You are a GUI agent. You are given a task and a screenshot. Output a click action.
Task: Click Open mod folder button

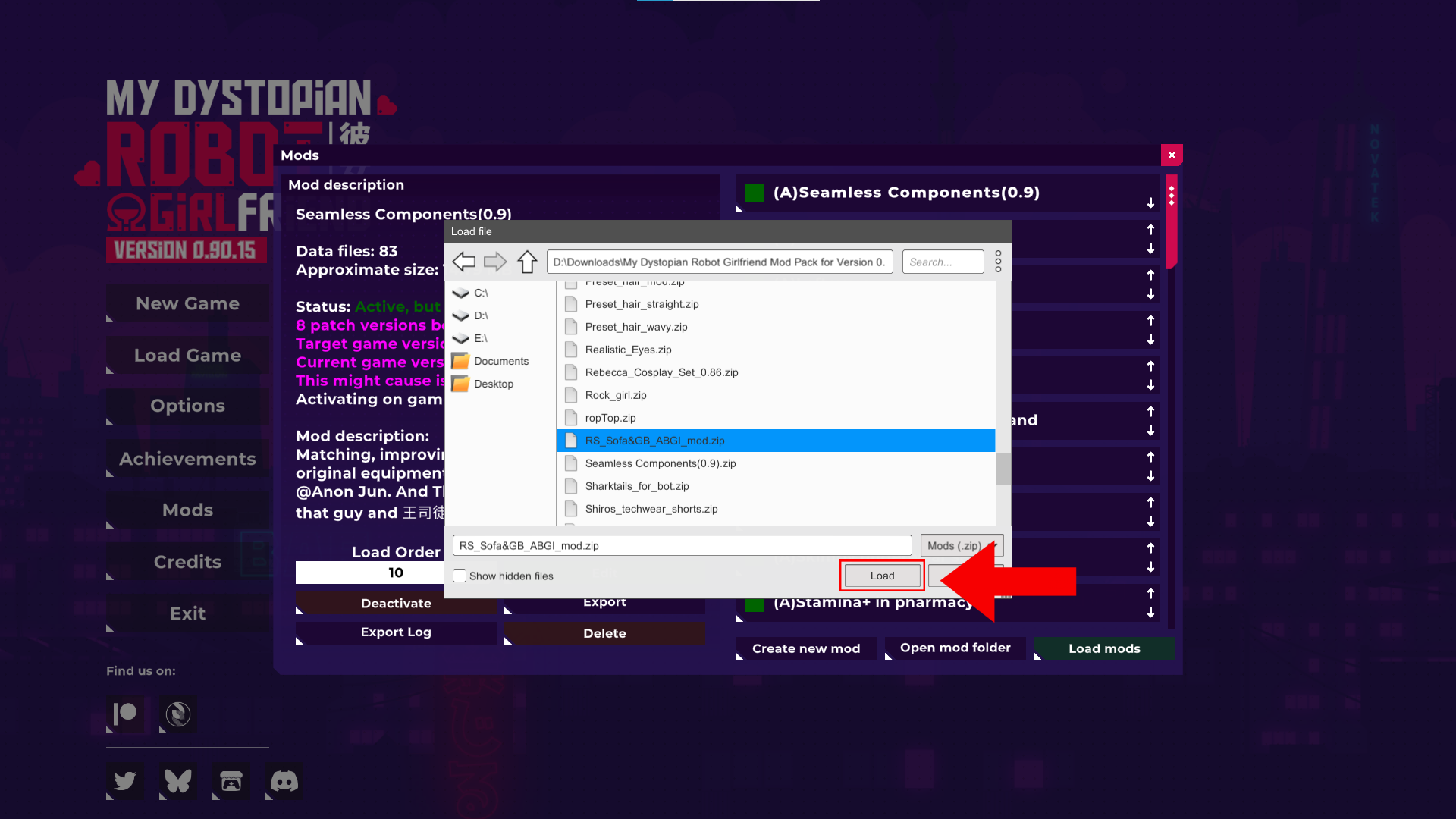[955, 648]
